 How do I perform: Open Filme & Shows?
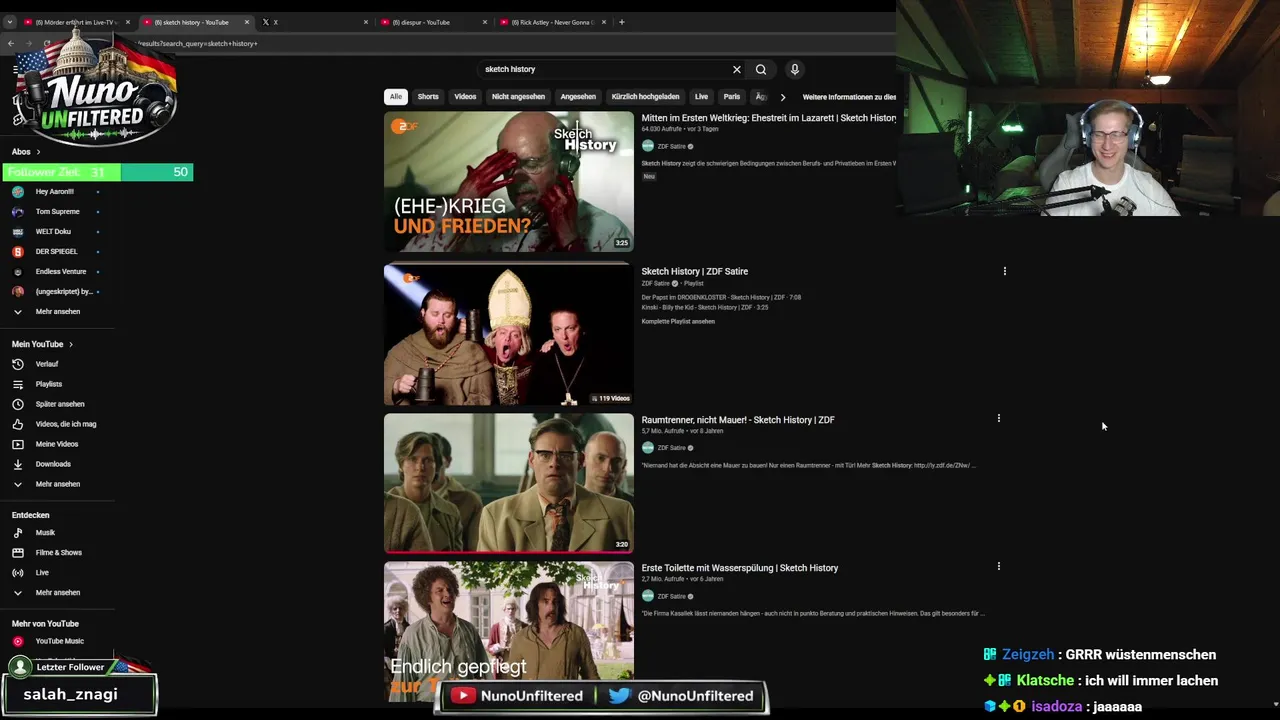60,553
